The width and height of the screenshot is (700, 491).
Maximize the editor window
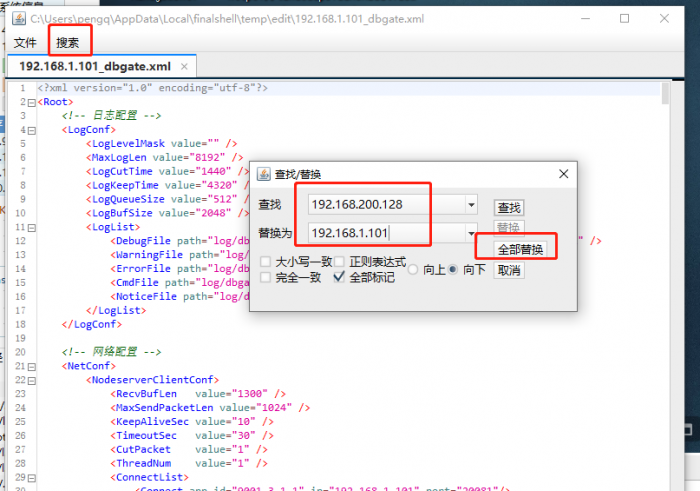pyautogui.click(x=625, y=19)
